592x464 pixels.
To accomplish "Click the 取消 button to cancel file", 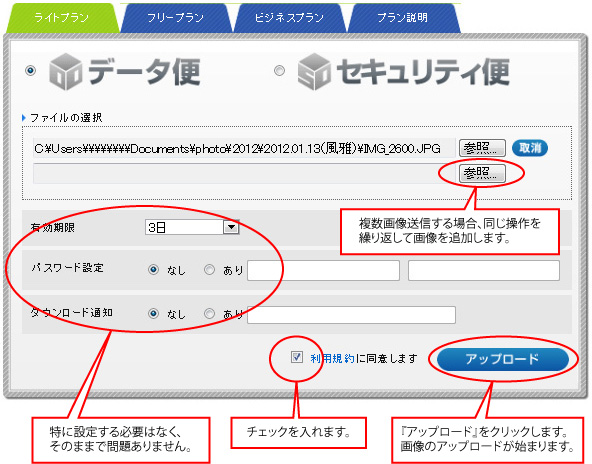I will 529,148.
